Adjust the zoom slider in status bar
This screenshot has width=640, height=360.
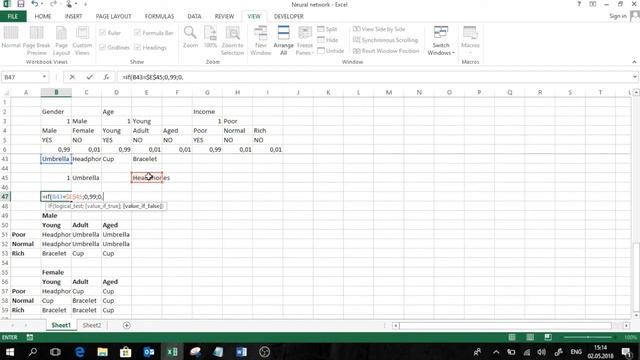click(588, 337)
